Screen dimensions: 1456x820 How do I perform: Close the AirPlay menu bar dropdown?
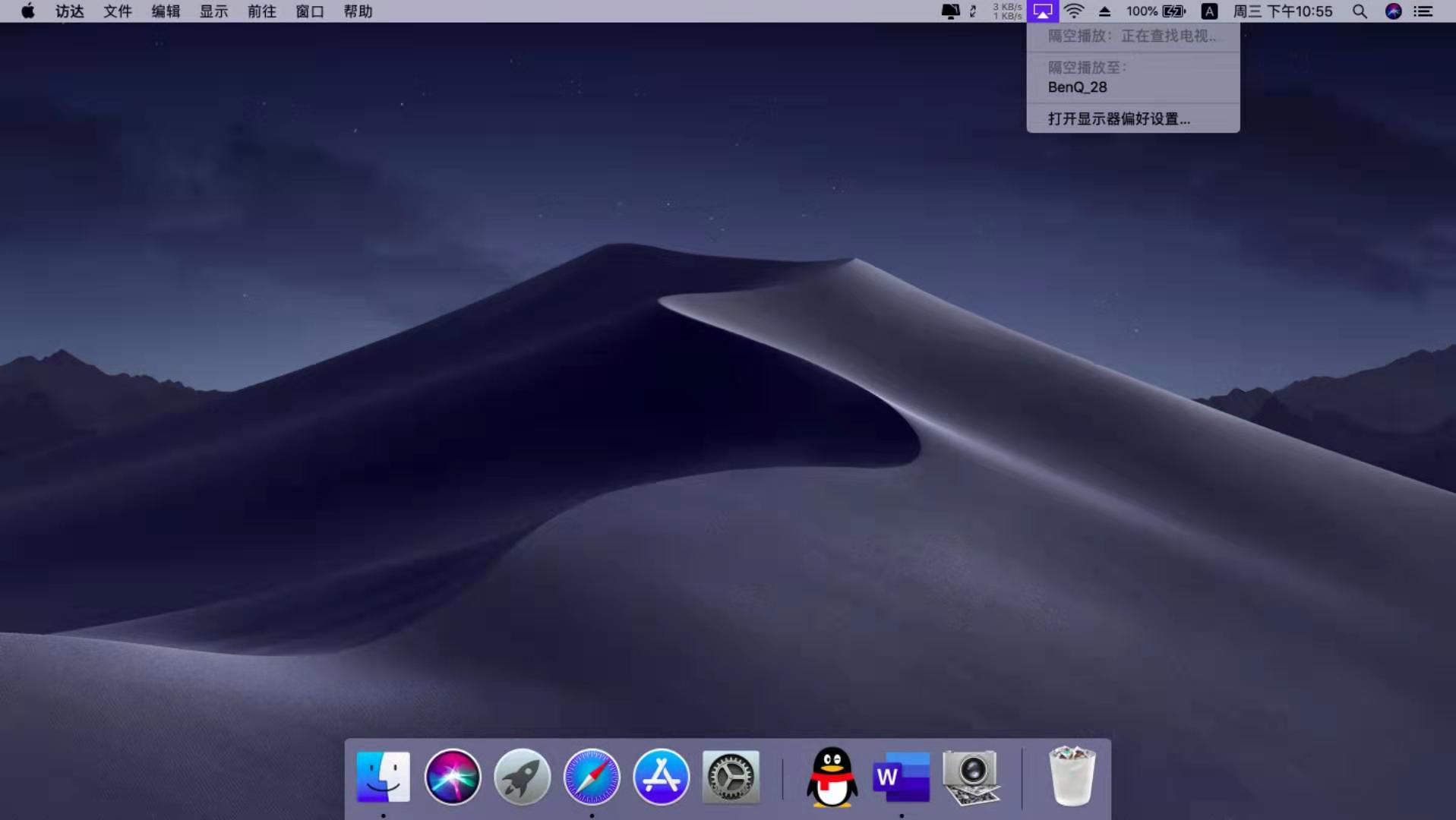(x=1043, y=11)
